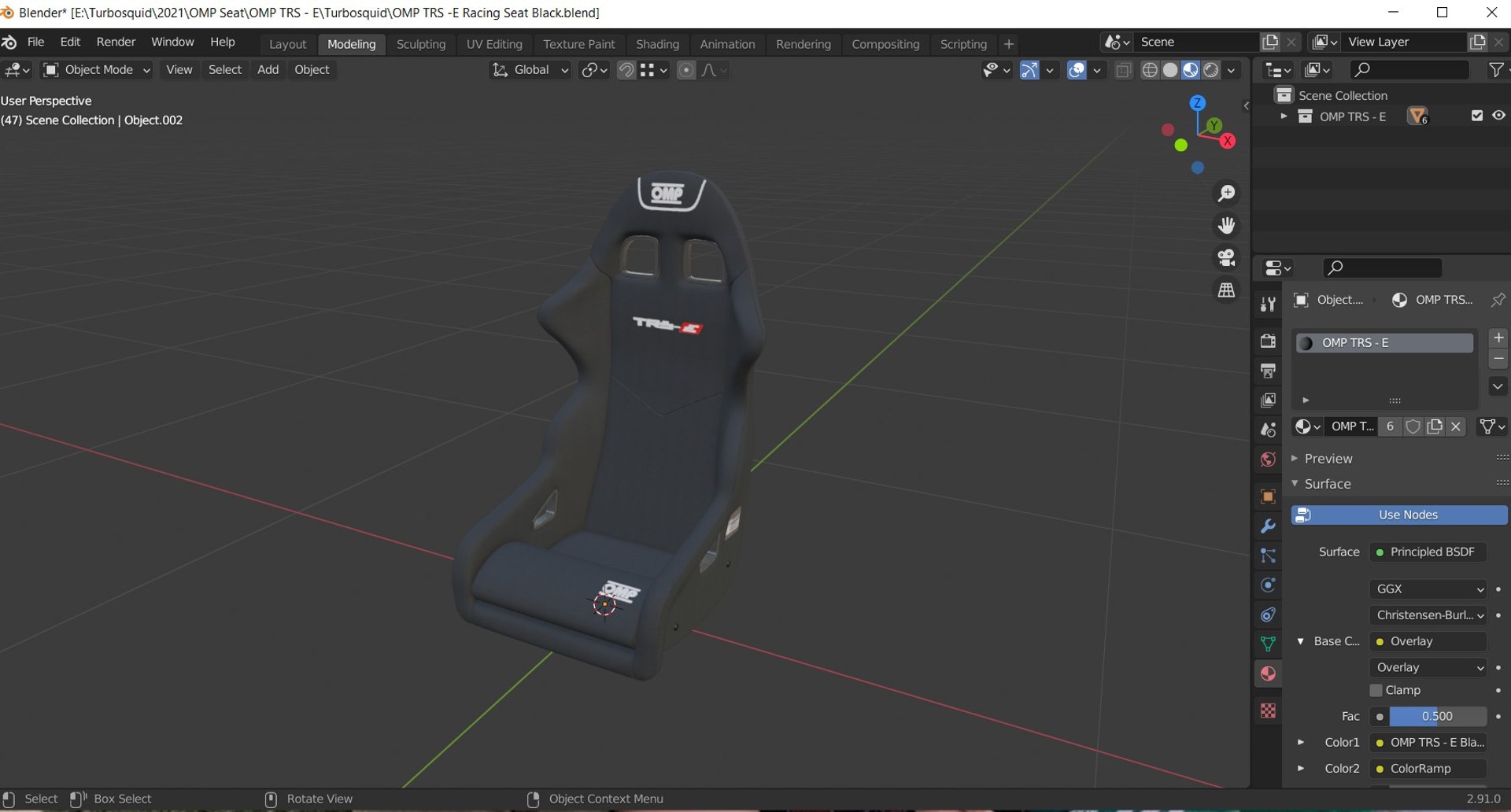
Task: Open the Object properties tab
Action: click(x=1268, y=496)
